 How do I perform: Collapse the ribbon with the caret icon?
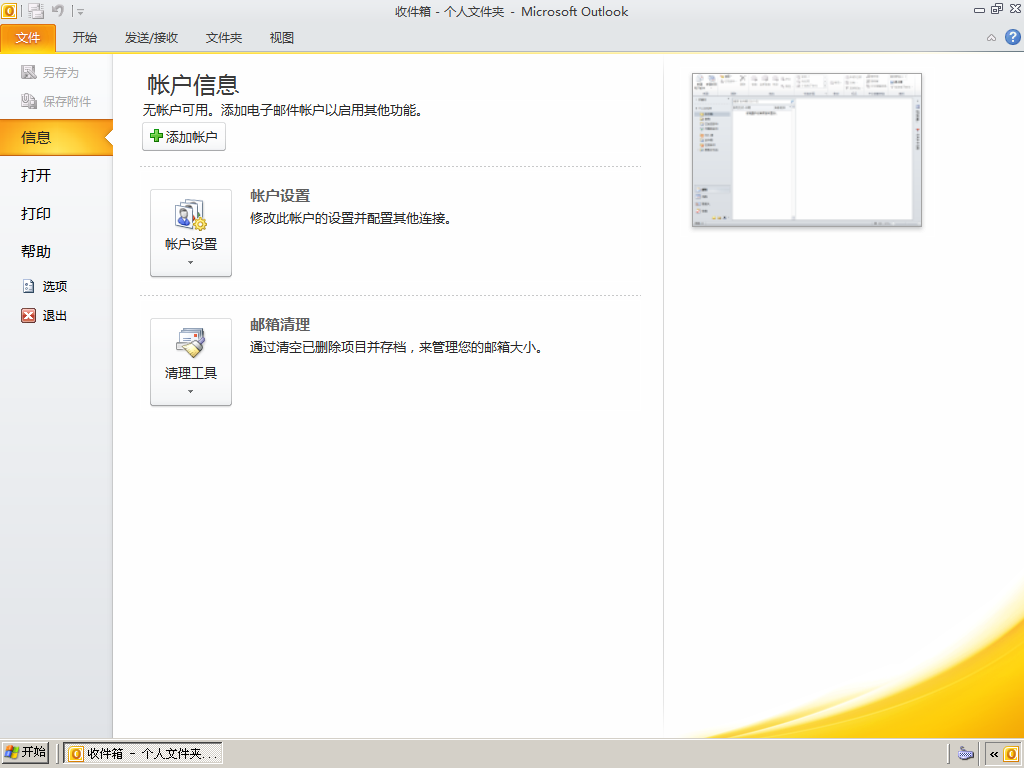[991, 38]
